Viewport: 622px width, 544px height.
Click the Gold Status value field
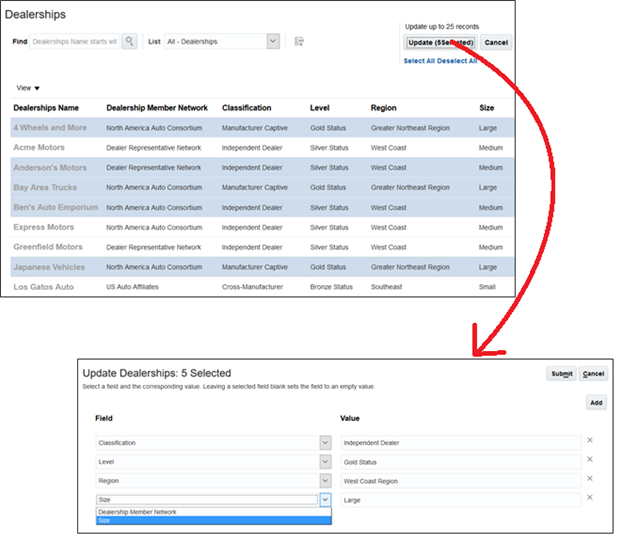click(461, 462)
